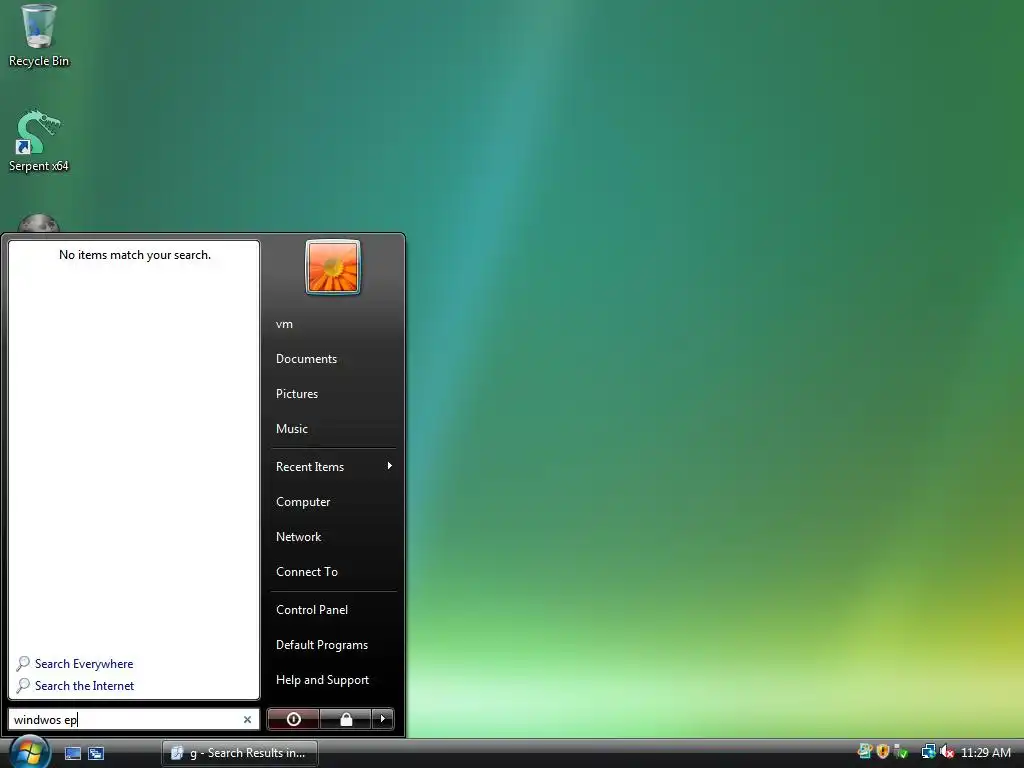Open the shutdown options arrow menu
Image resolution: width=1024 pixels, height=768 pixels.
click(383, 719)
